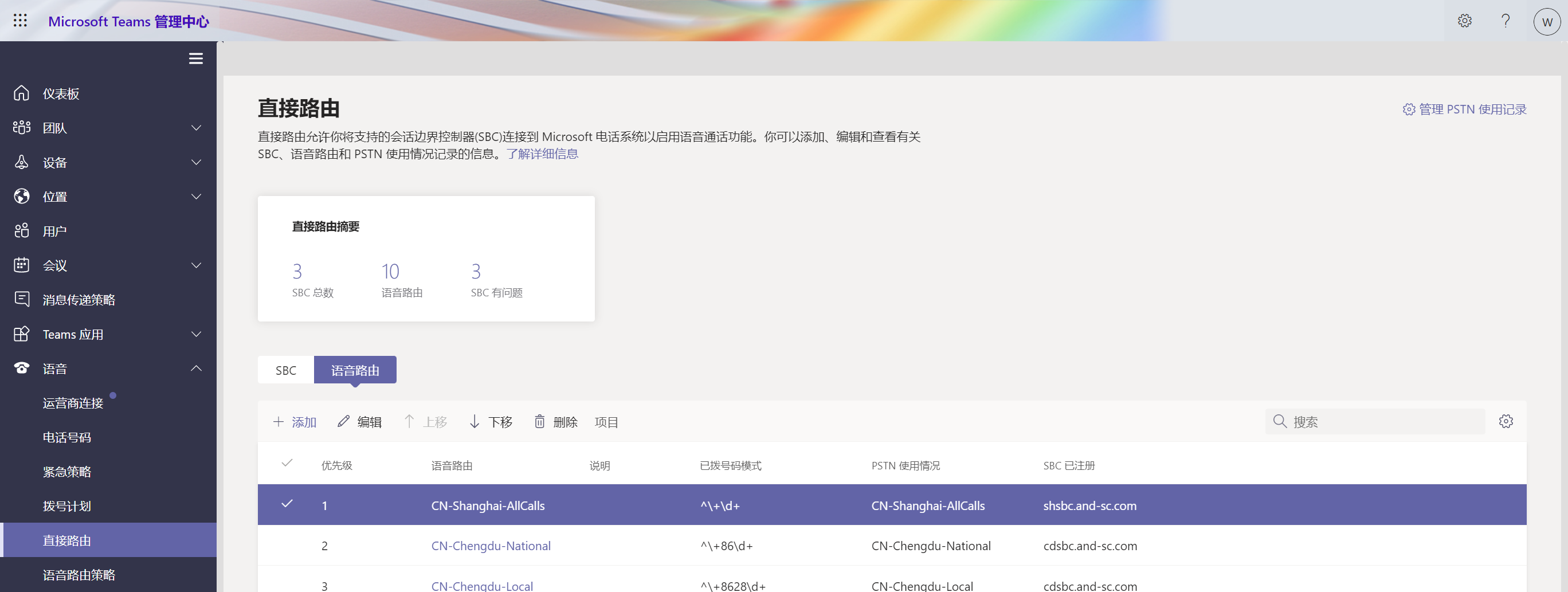
Task: Click the PSTN 使用情况 column header
Action: pos(905,465)
